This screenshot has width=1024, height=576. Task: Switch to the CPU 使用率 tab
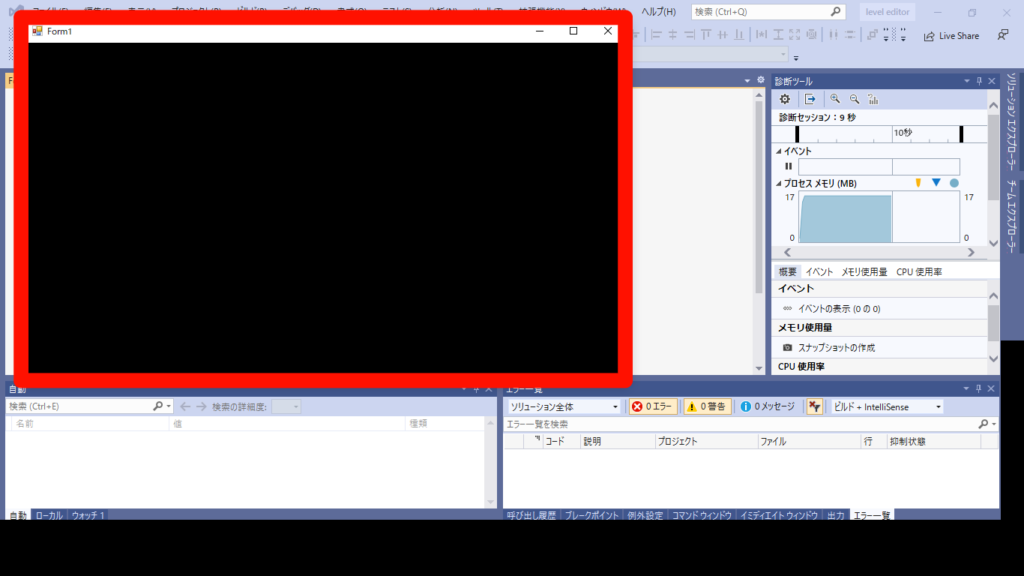click(x=918, y=272)
